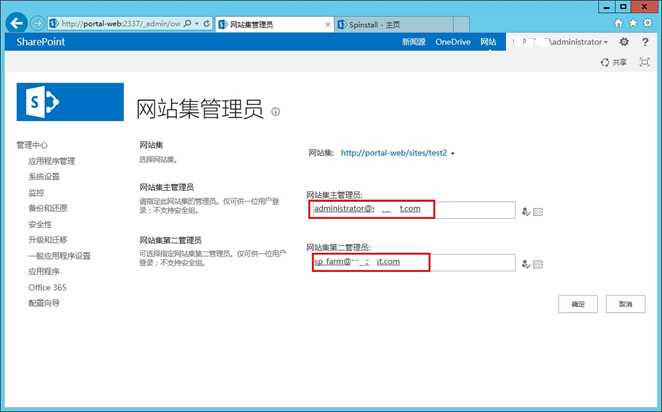Viewport: 662px width, 412px height.
Task: Click the 网站集管理员 page heading
Action: [x=200, y=109]
